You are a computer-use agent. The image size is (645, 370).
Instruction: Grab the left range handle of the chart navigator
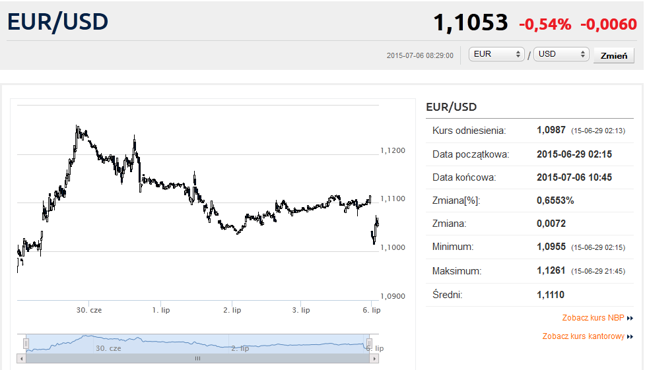[x=26, y=343]
